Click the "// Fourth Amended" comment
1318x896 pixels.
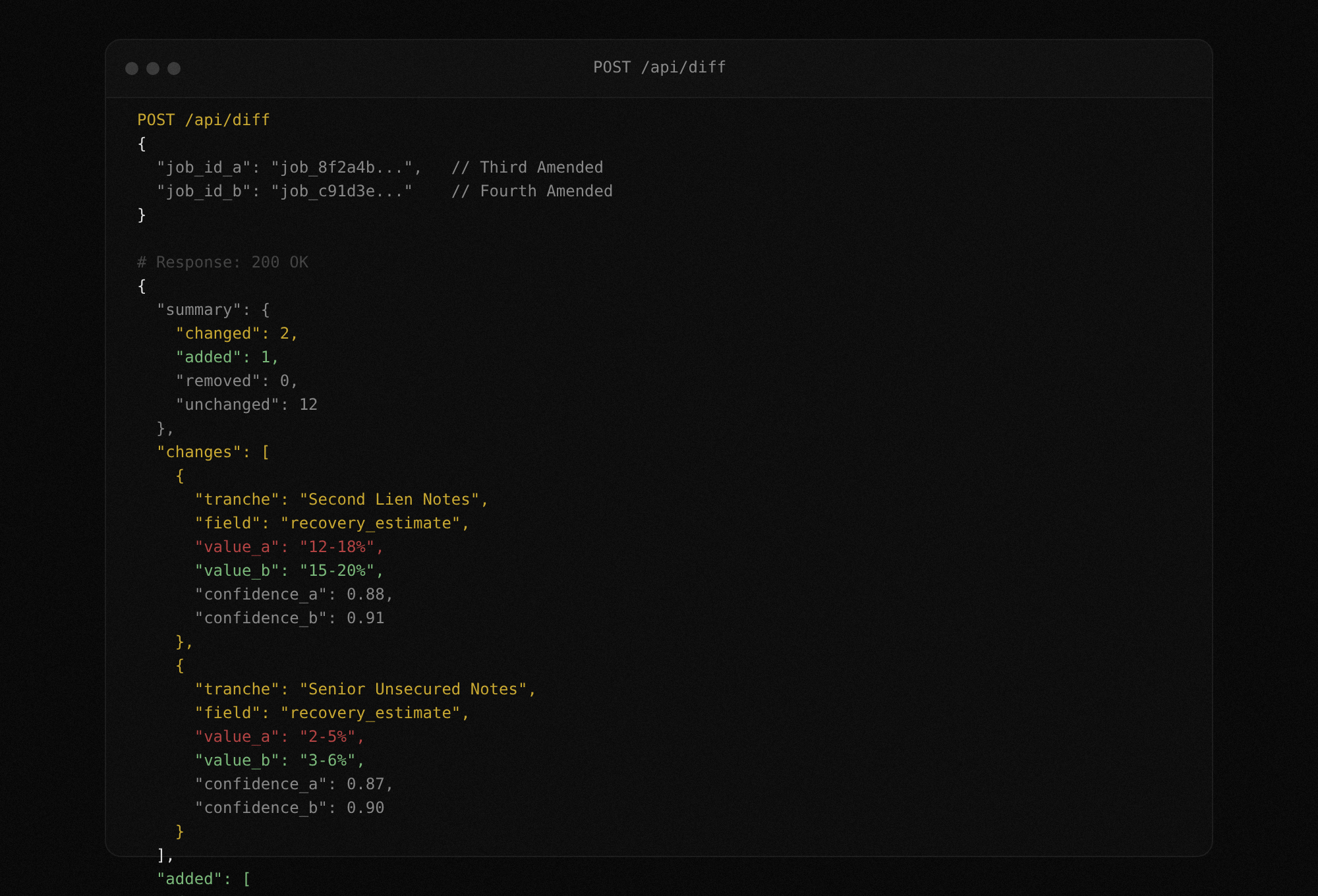tap(532, 191)
